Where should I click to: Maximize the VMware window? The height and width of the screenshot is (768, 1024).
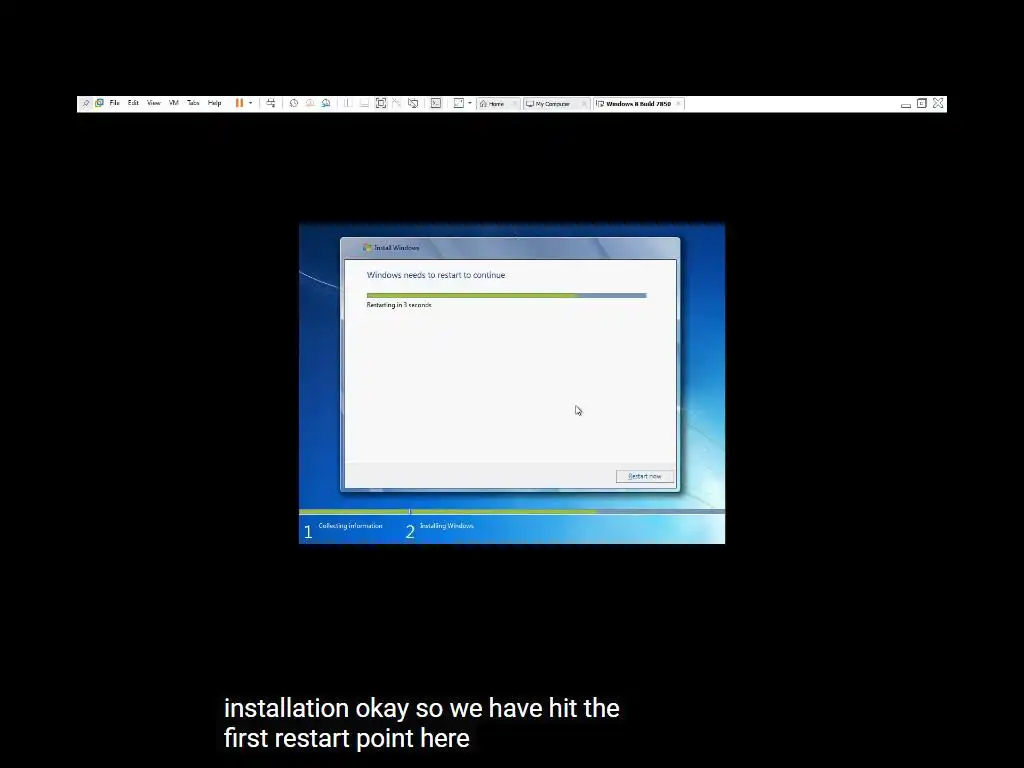click(921, 103)
